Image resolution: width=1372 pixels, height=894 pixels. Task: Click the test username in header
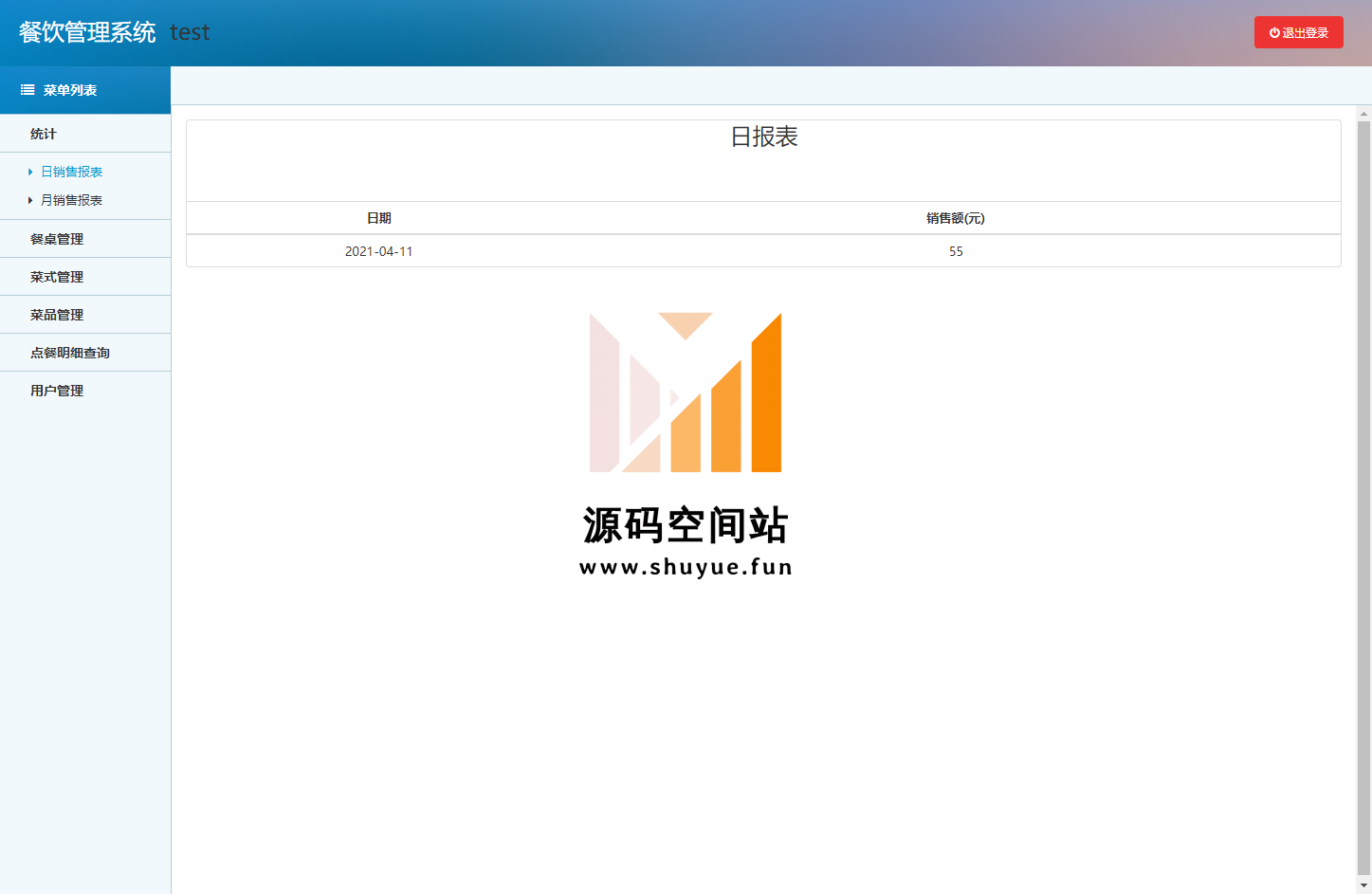click(190, 32)
